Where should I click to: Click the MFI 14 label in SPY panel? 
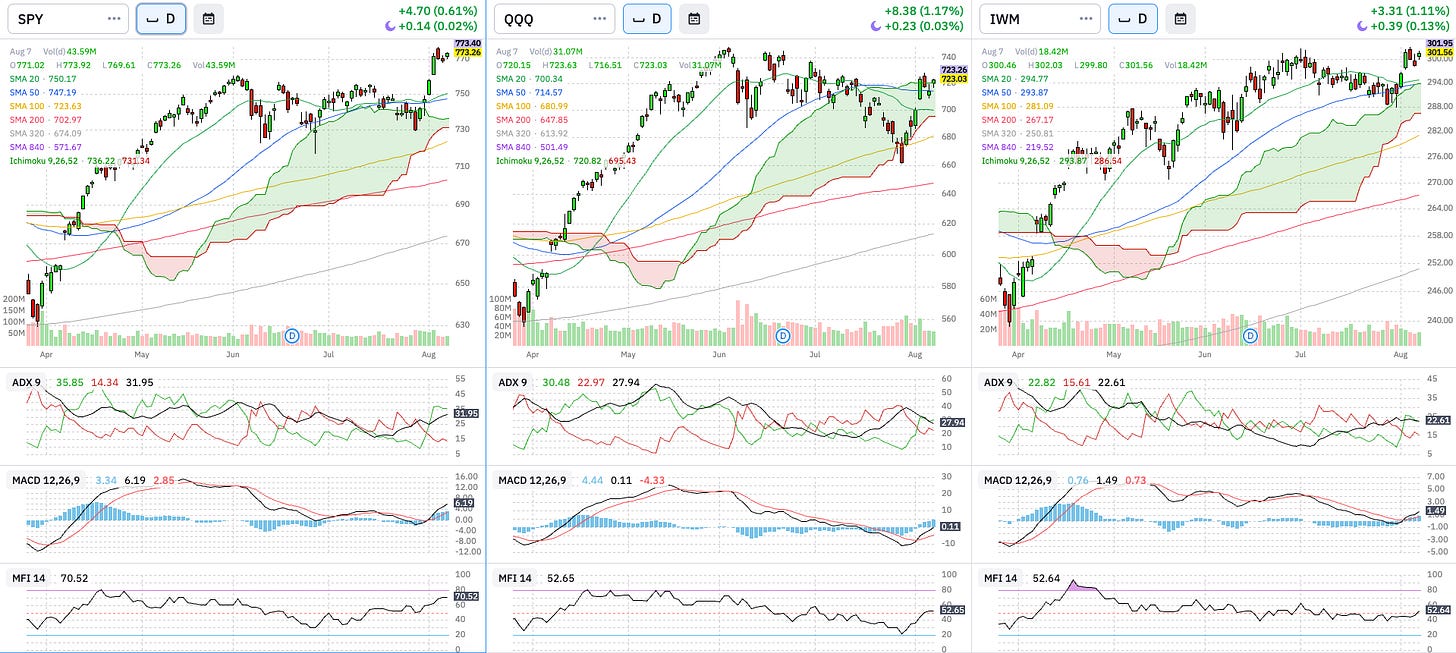(32, 577)
